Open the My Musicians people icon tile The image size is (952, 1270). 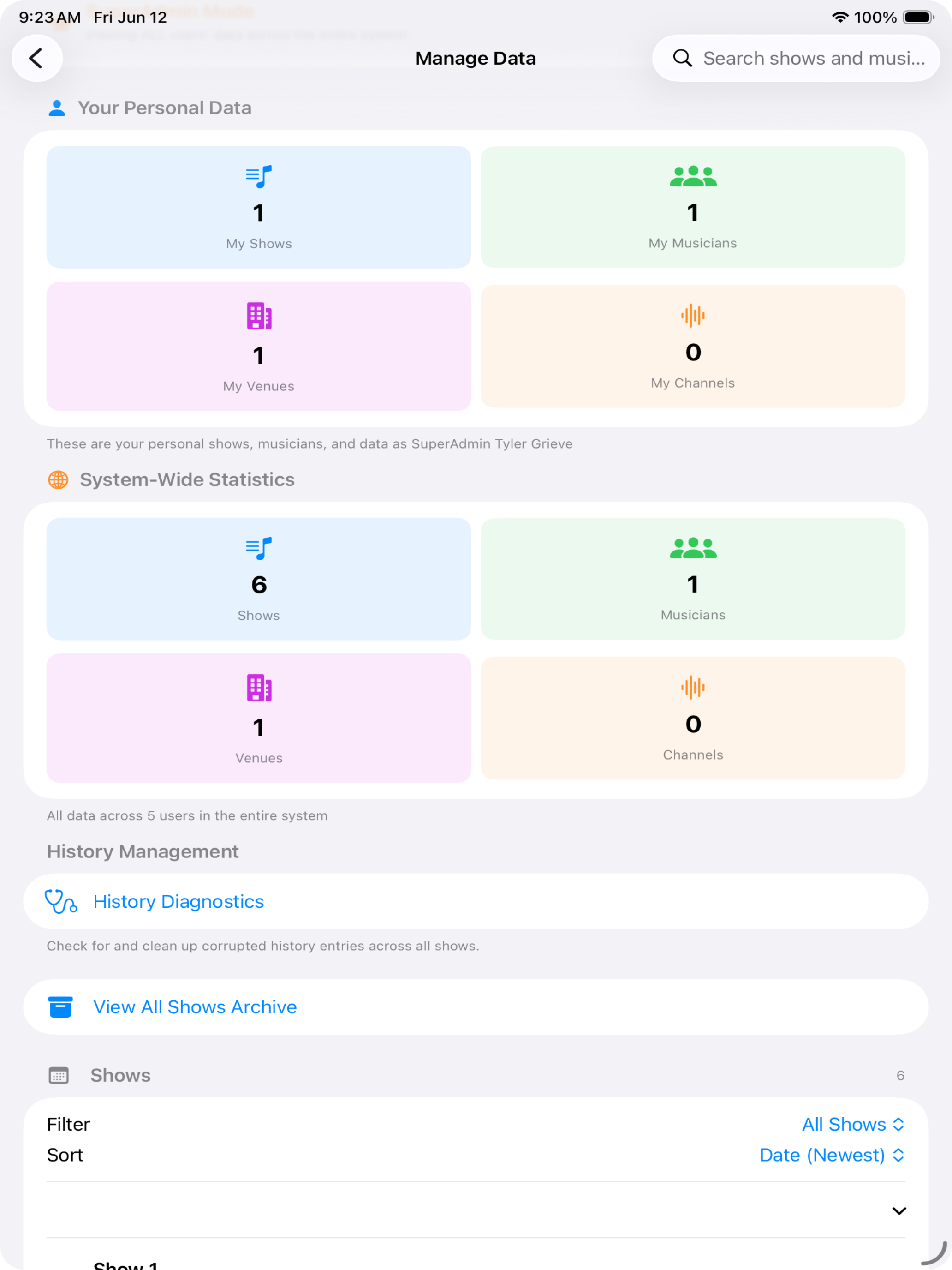(693, 207)
